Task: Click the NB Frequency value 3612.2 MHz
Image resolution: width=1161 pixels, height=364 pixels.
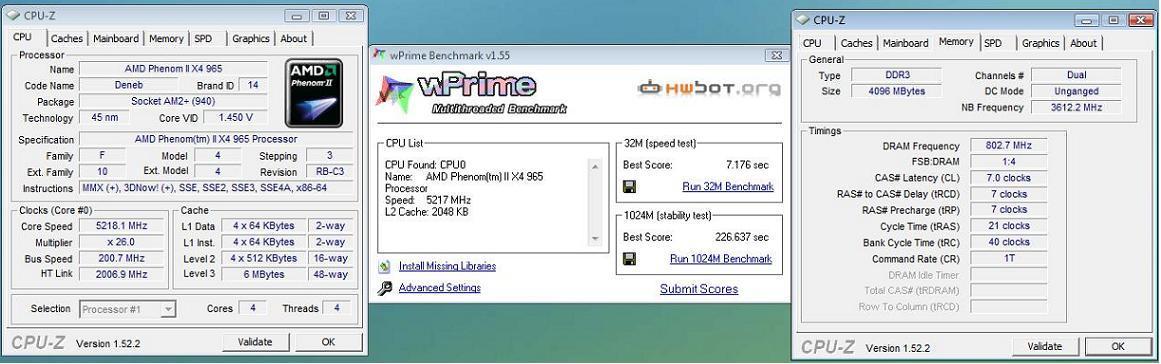Action: [1076, 107]
